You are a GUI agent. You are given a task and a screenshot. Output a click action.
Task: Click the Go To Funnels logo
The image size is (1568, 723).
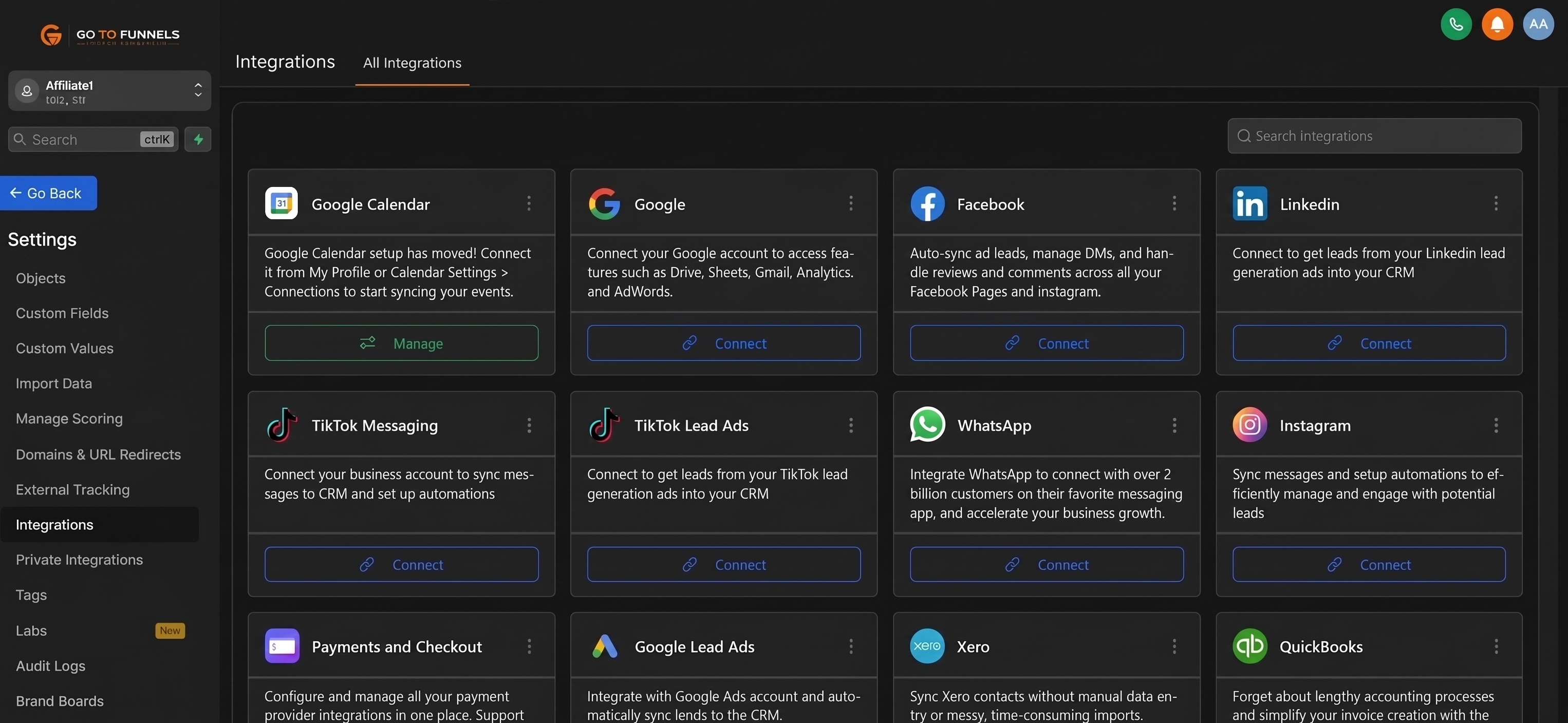pyautogui.click(x=109, y=35)
